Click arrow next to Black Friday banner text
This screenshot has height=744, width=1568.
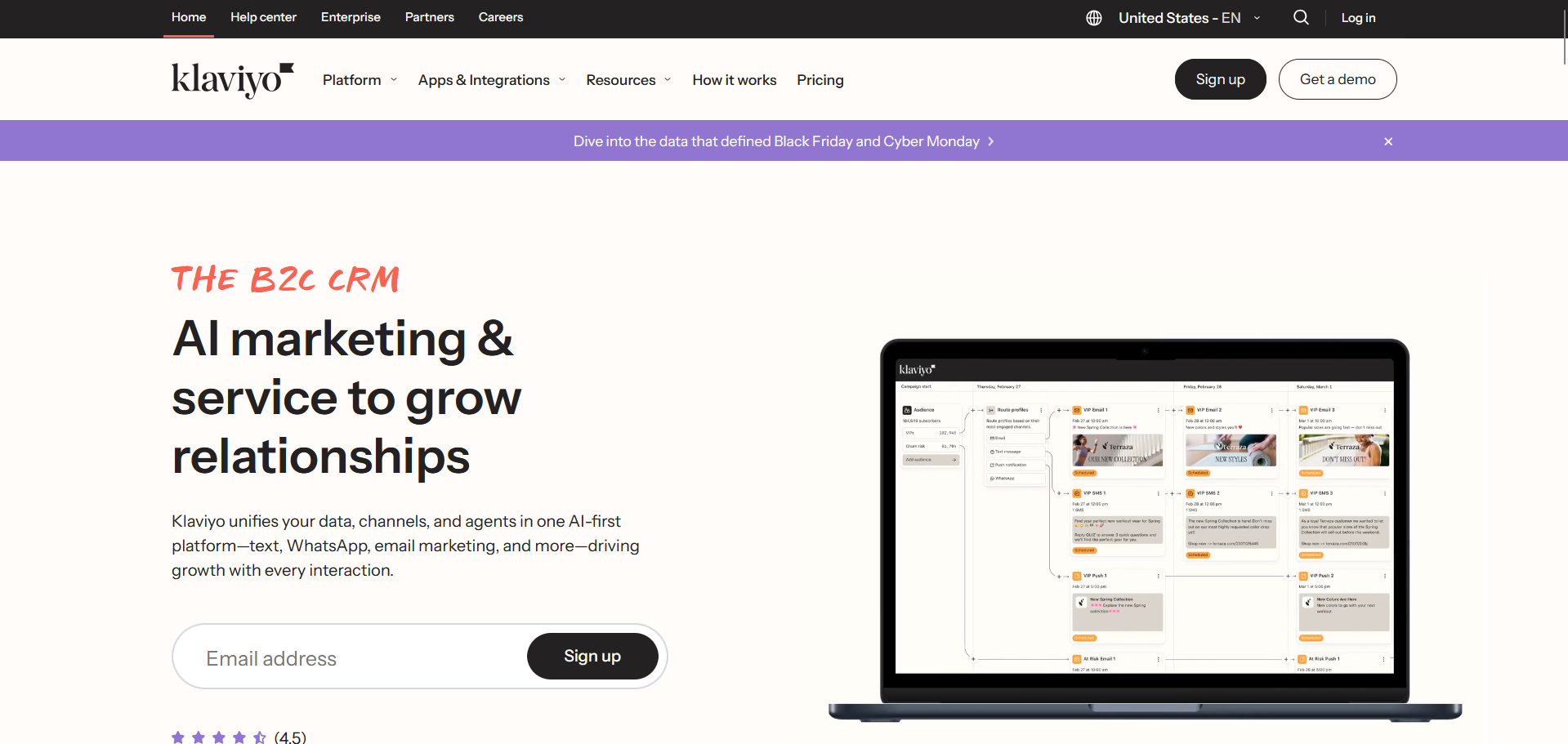(x=991, y=141)
